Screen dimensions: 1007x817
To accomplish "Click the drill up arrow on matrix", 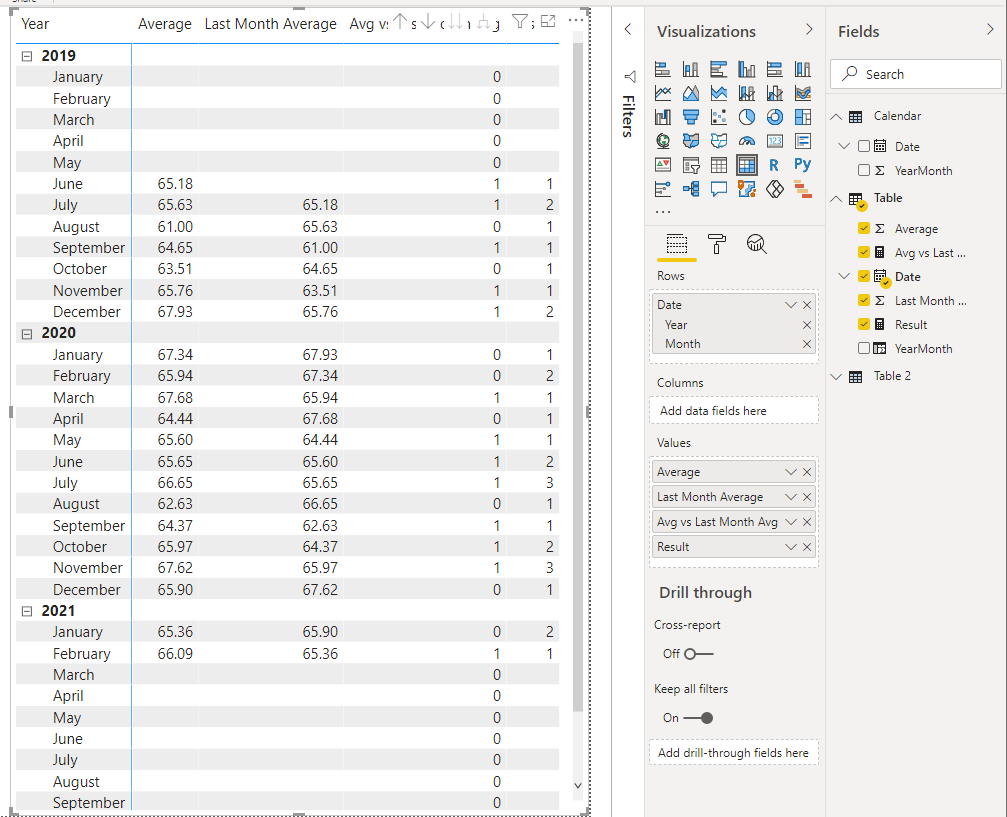I will tap(400, 22).
